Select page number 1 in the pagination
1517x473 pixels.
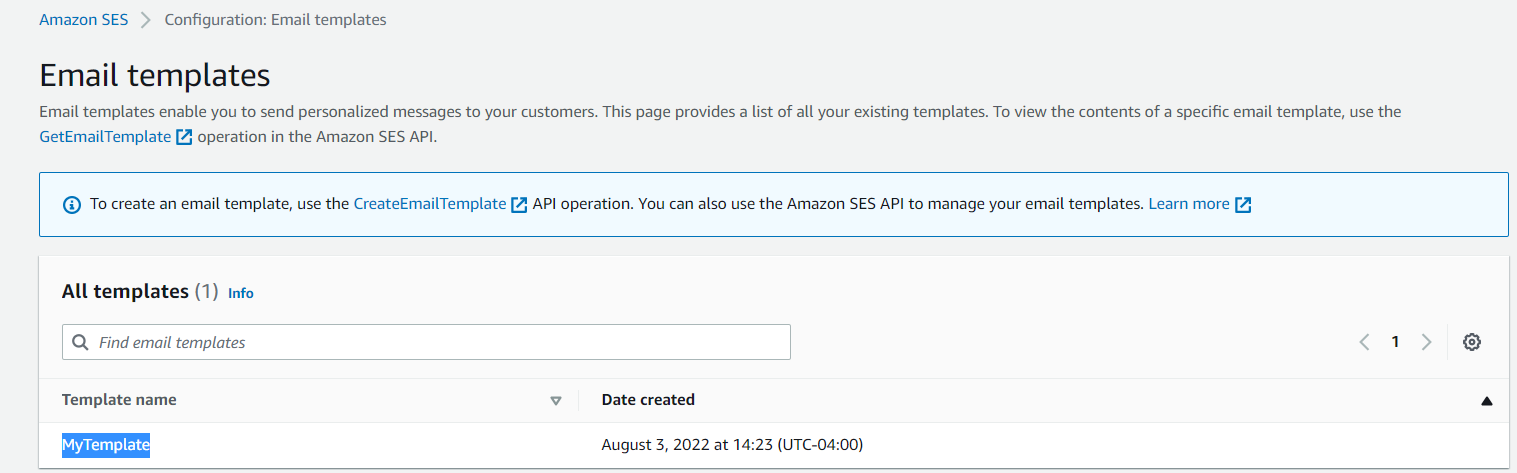coord(1395,342)
